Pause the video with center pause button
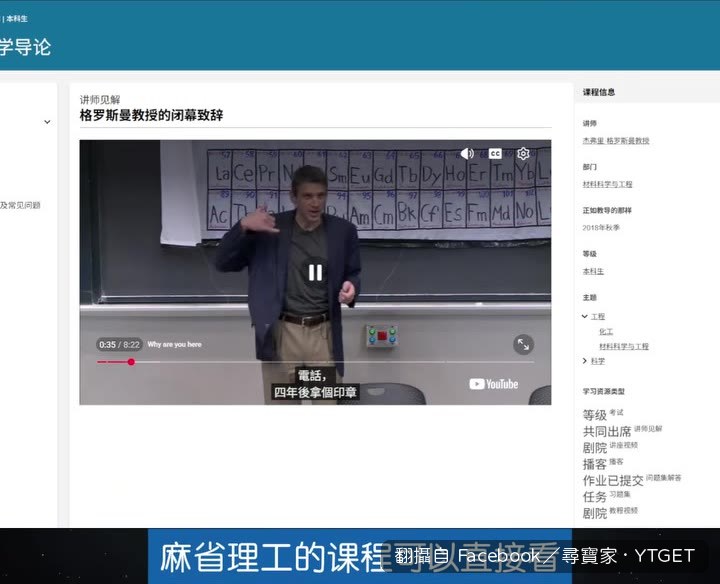720x584 pixels. point(315,272)
